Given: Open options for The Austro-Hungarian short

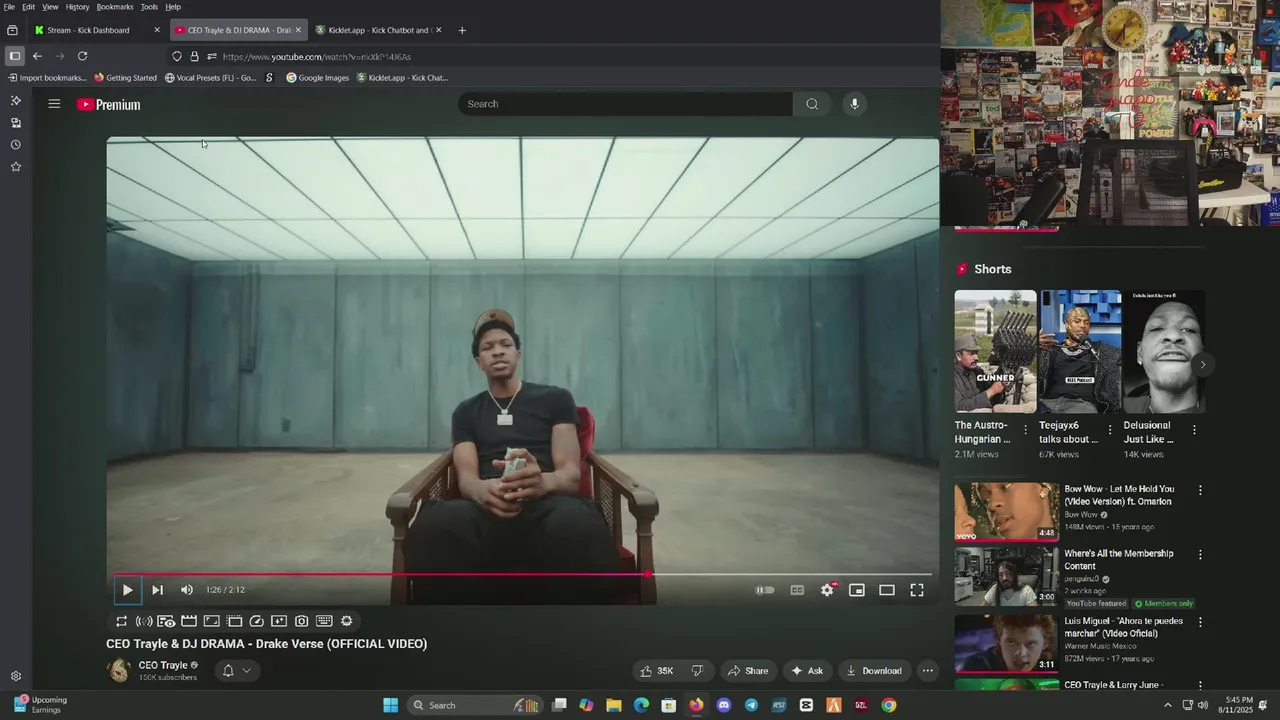Looking at the screenshot, I should (1025, 430).
